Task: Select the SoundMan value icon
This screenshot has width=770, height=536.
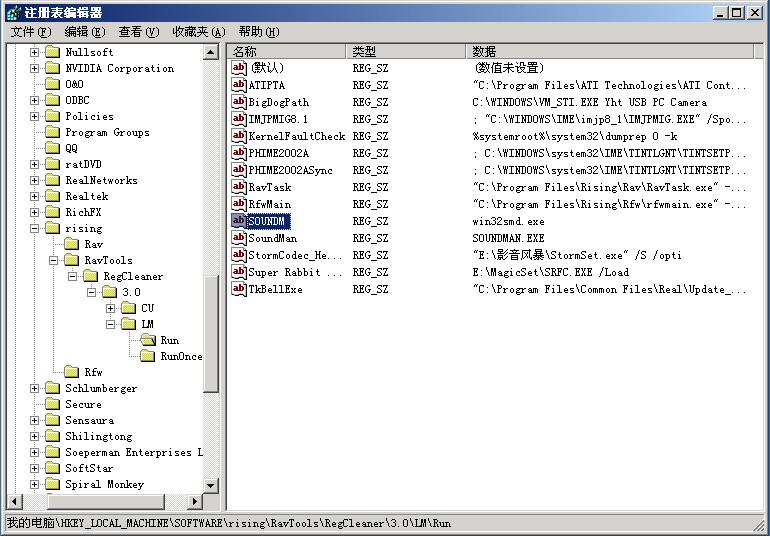Action: 239,238
